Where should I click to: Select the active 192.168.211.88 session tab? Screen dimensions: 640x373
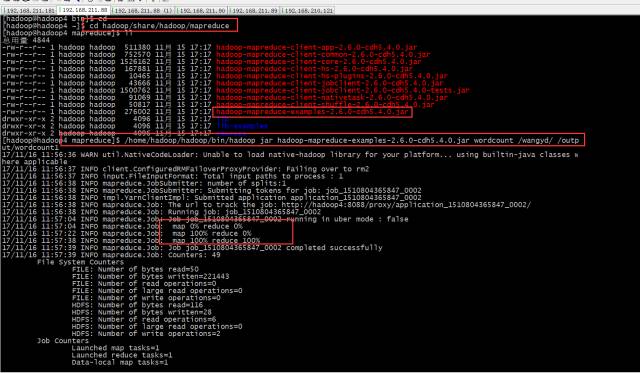pos(84,10)
